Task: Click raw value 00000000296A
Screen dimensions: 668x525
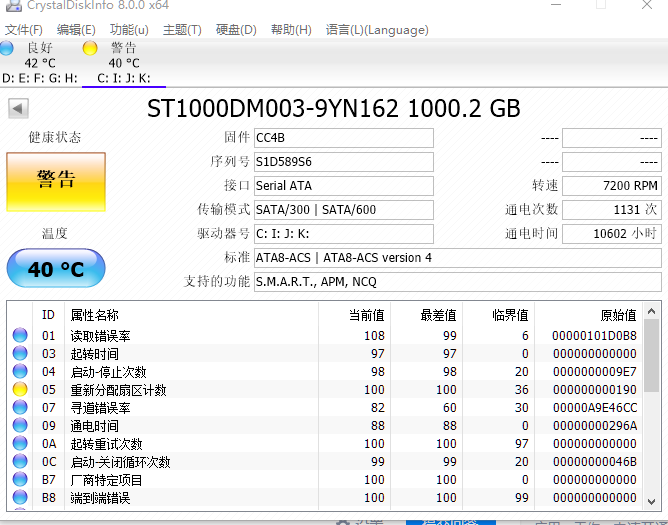Action: pyautogui.click(x=595, y=426)
